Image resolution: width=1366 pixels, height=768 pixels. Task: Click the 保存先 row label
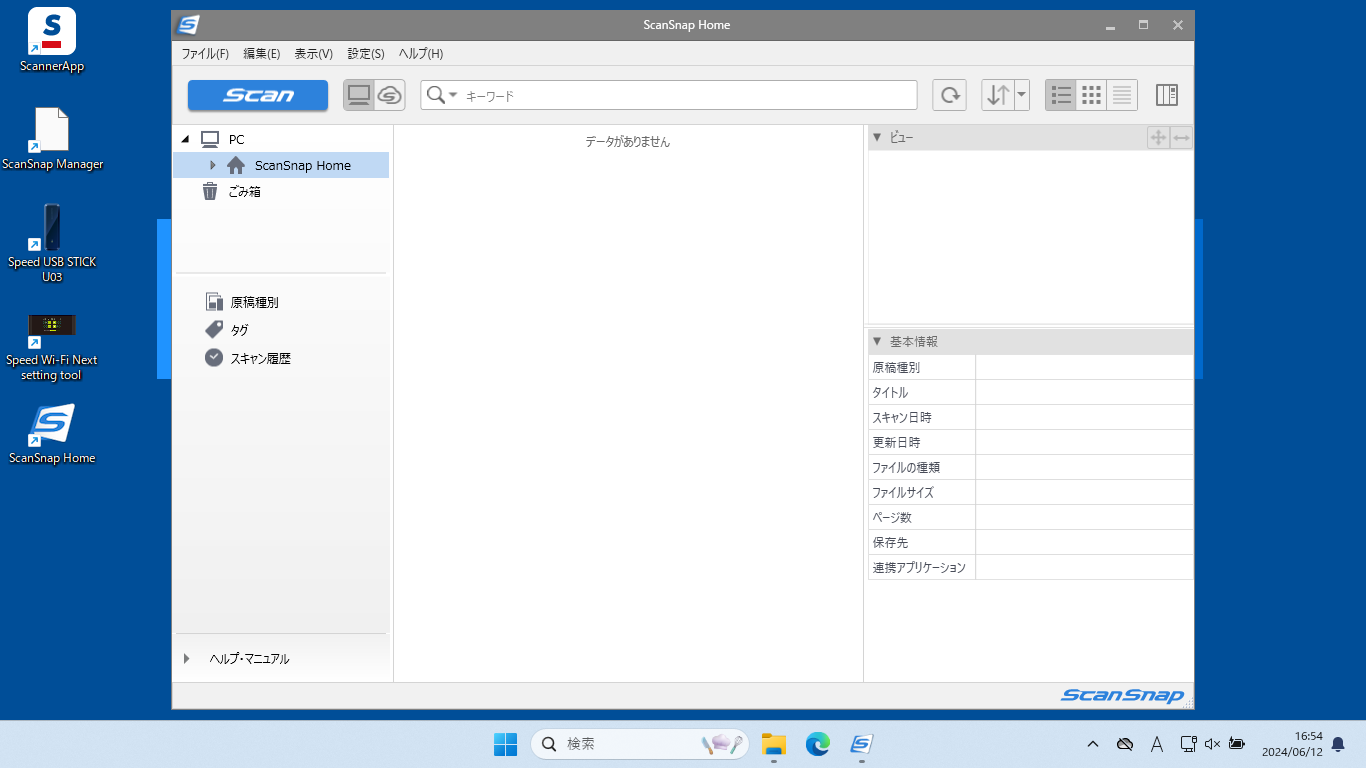(890, 542)
